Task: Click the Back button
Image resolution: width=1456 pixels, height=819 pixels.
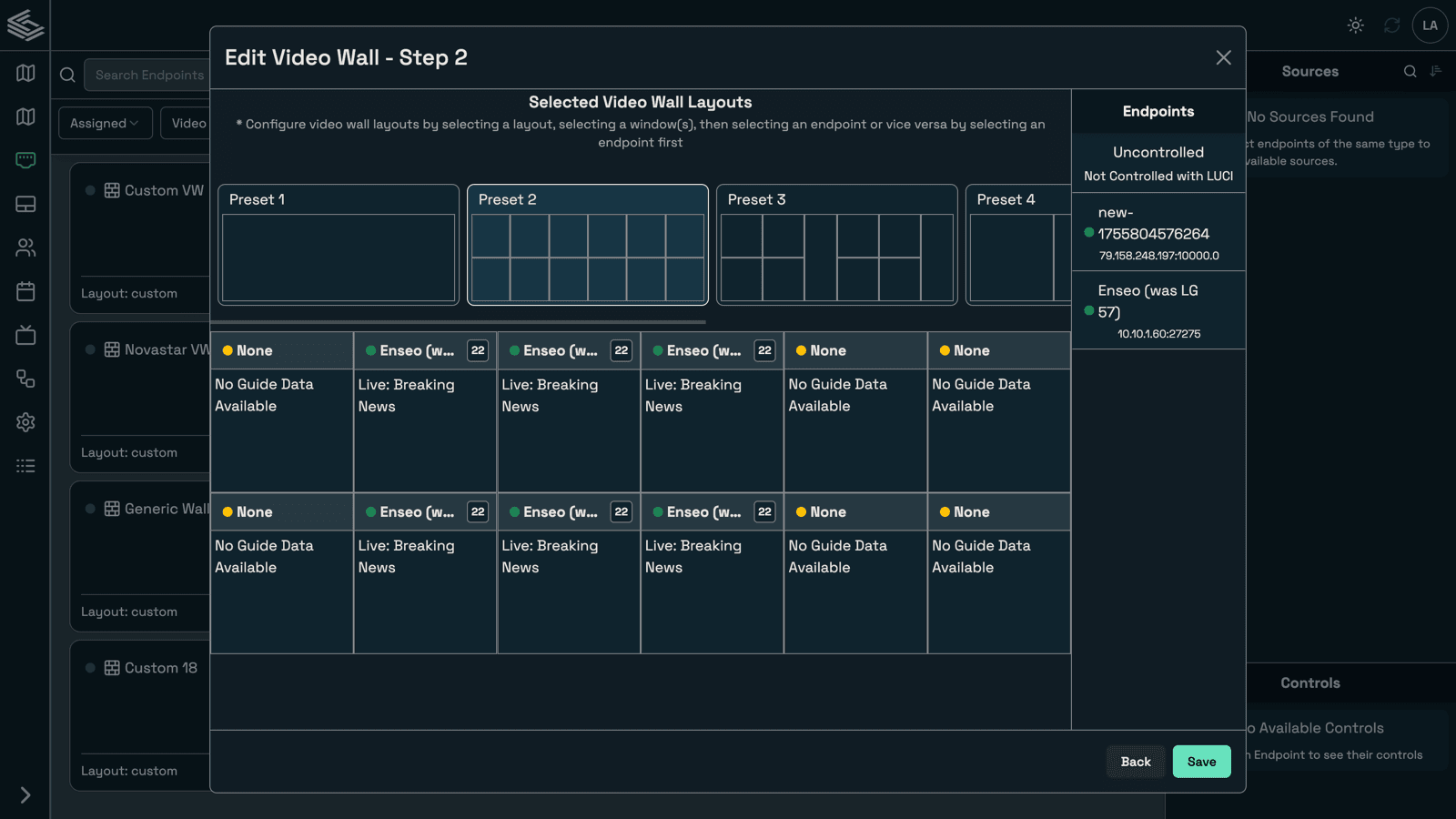Action: coord(1135,762)
